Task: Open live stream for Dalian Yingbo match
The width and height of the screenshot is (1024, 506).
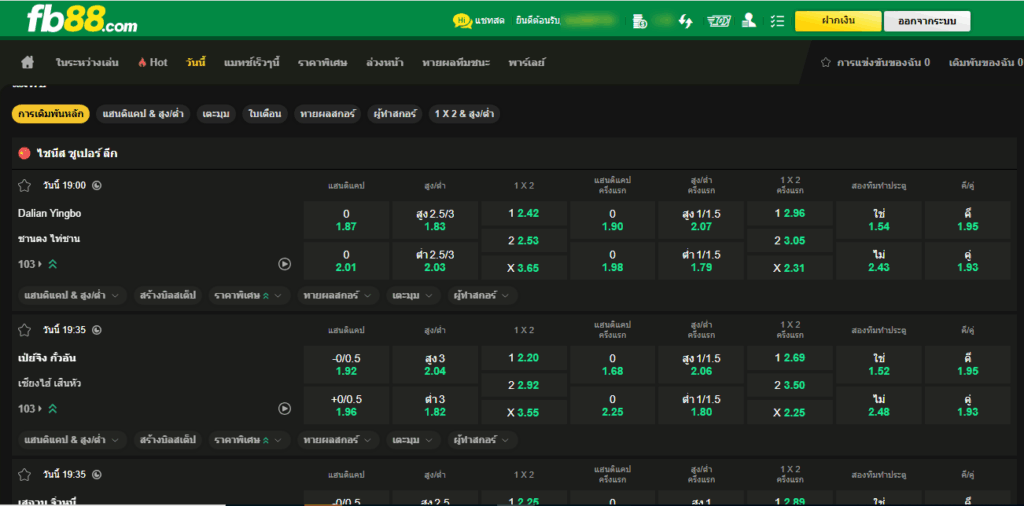Action: 285,264
